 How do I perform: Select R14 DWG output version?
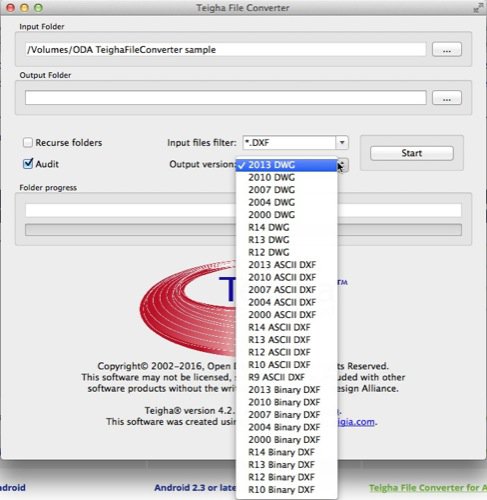click(x=287, y=227)
